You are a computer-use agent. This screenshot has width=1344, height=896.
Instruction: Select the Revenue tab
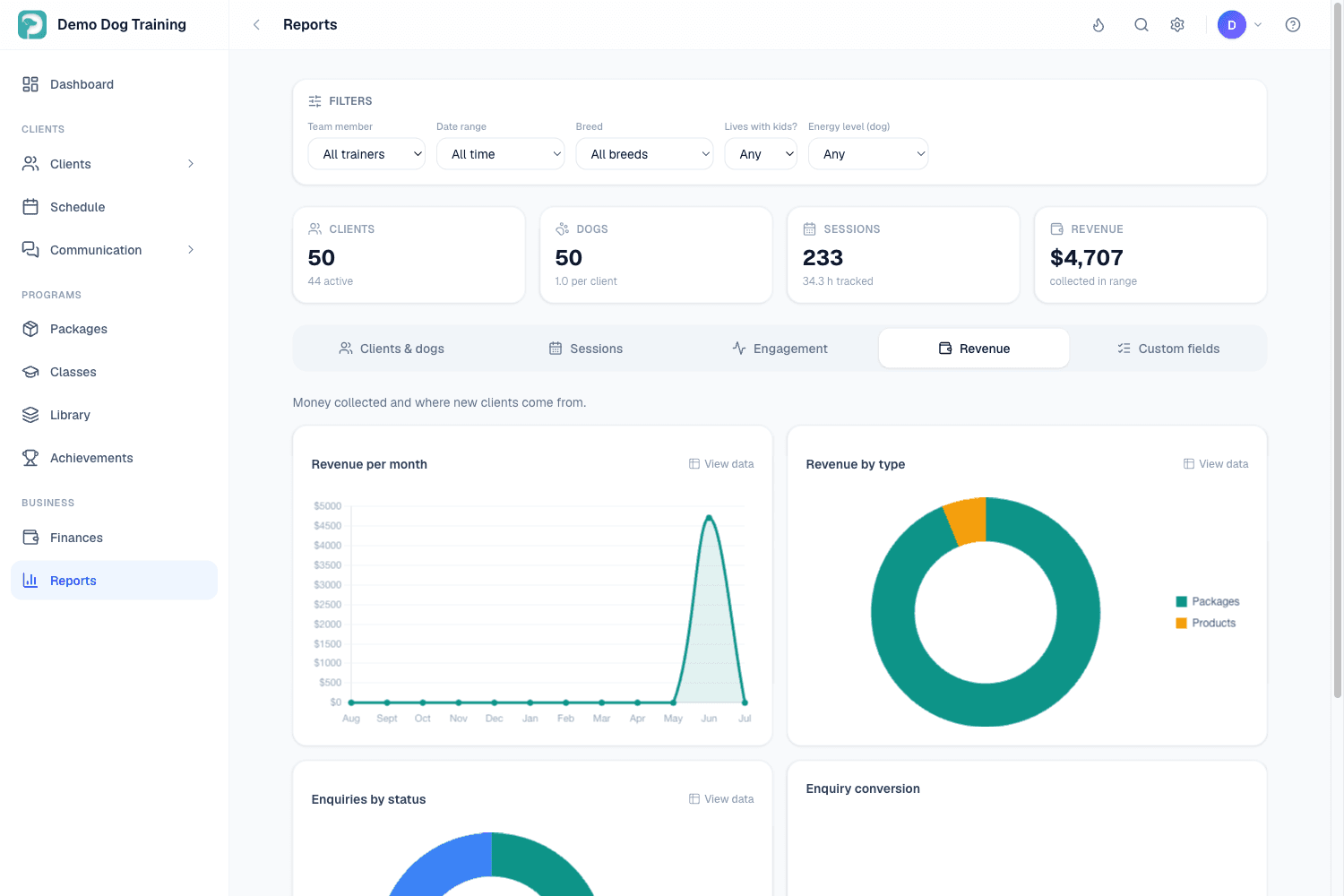point(974,349)
